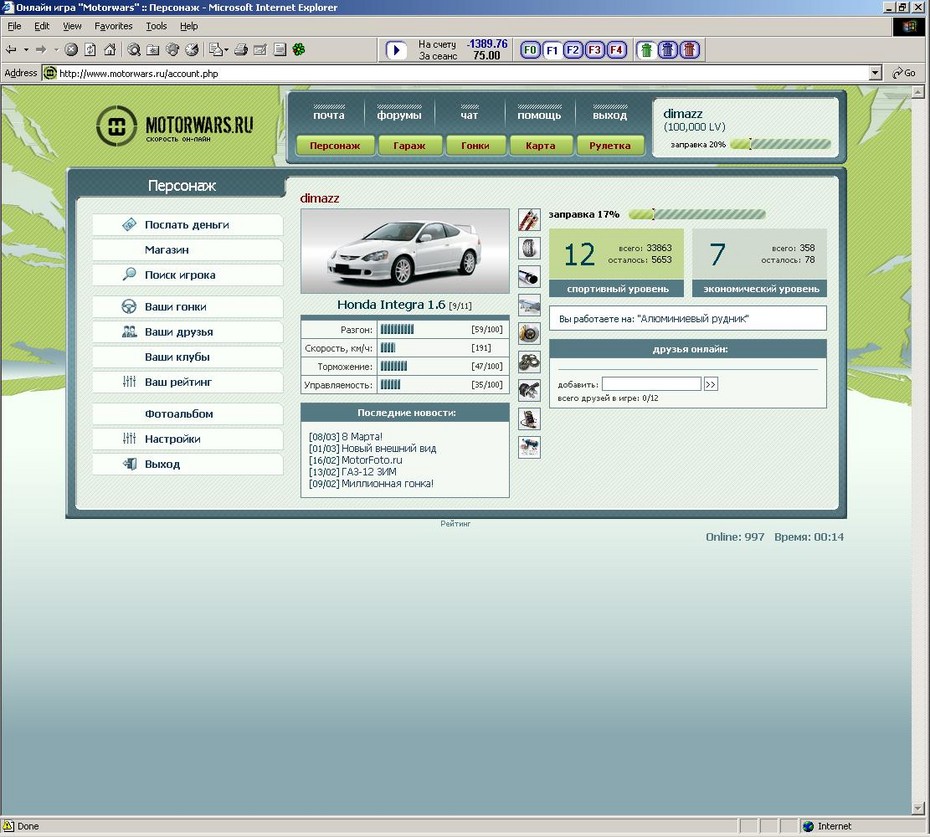Switch to the Карта tab
This screenshot has width=930, height=837.
[x=540, y=145]
